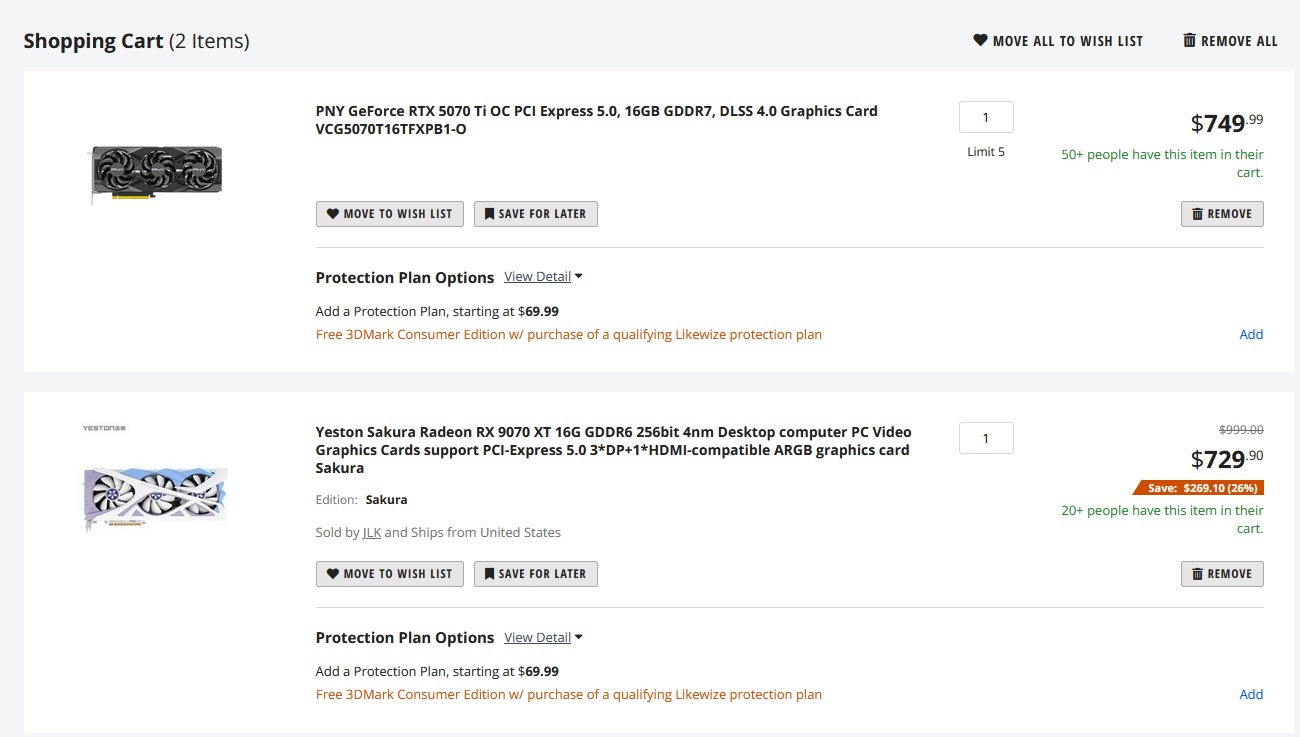
Task: Save the Yeston Sakura card for later
Action: [x=536, y=574]
